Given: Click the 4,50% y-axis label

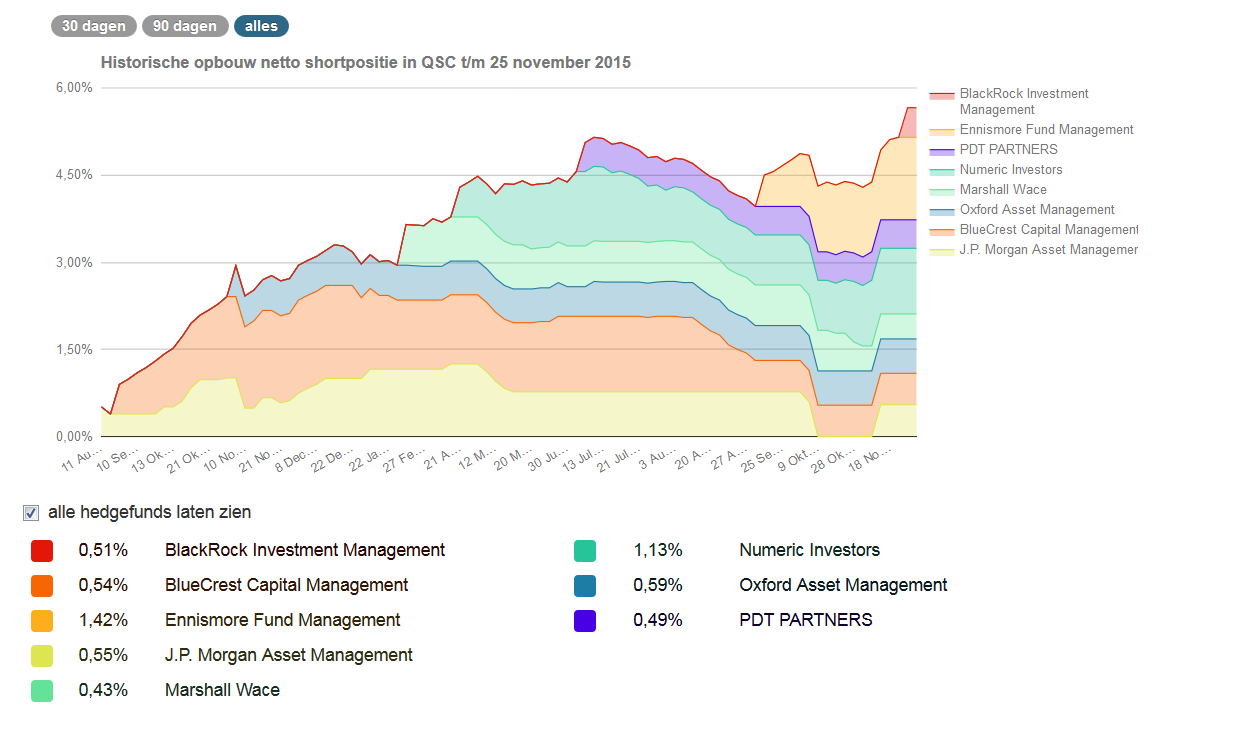Looking at the screenshot, I should [x=74, y=175].
